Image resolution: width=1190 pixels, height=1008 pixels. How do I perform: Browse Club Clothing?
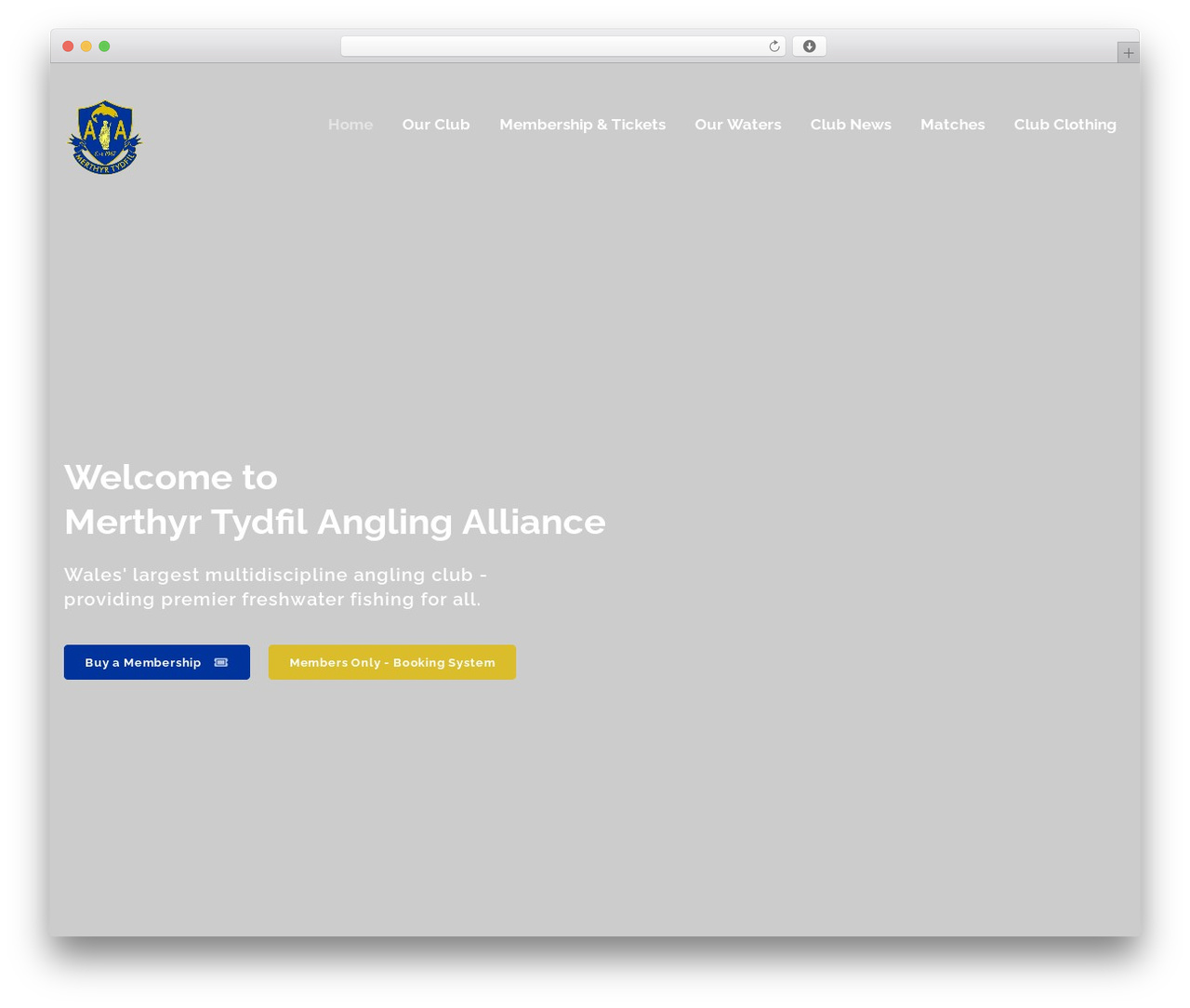(x=1065, y=125)
